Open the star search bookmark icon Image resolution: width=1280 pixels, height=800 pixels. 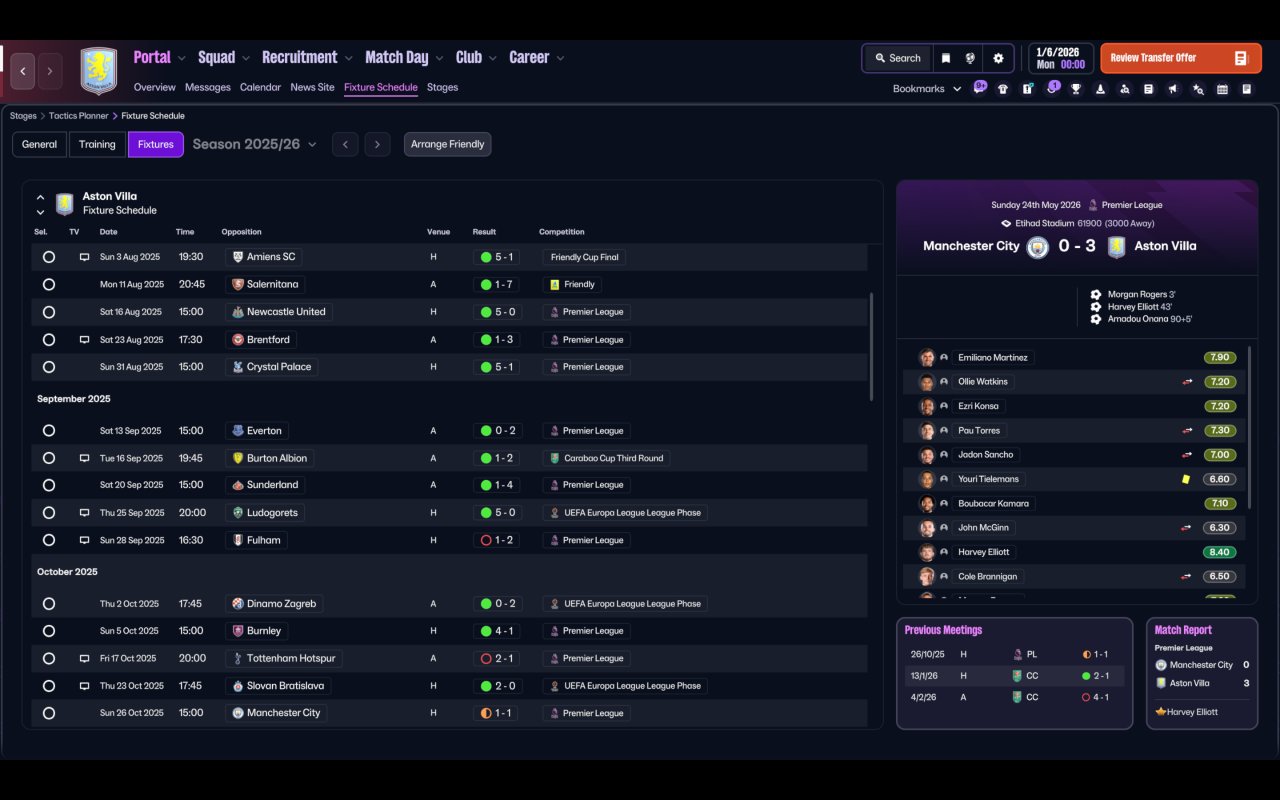click(1197, 89)
